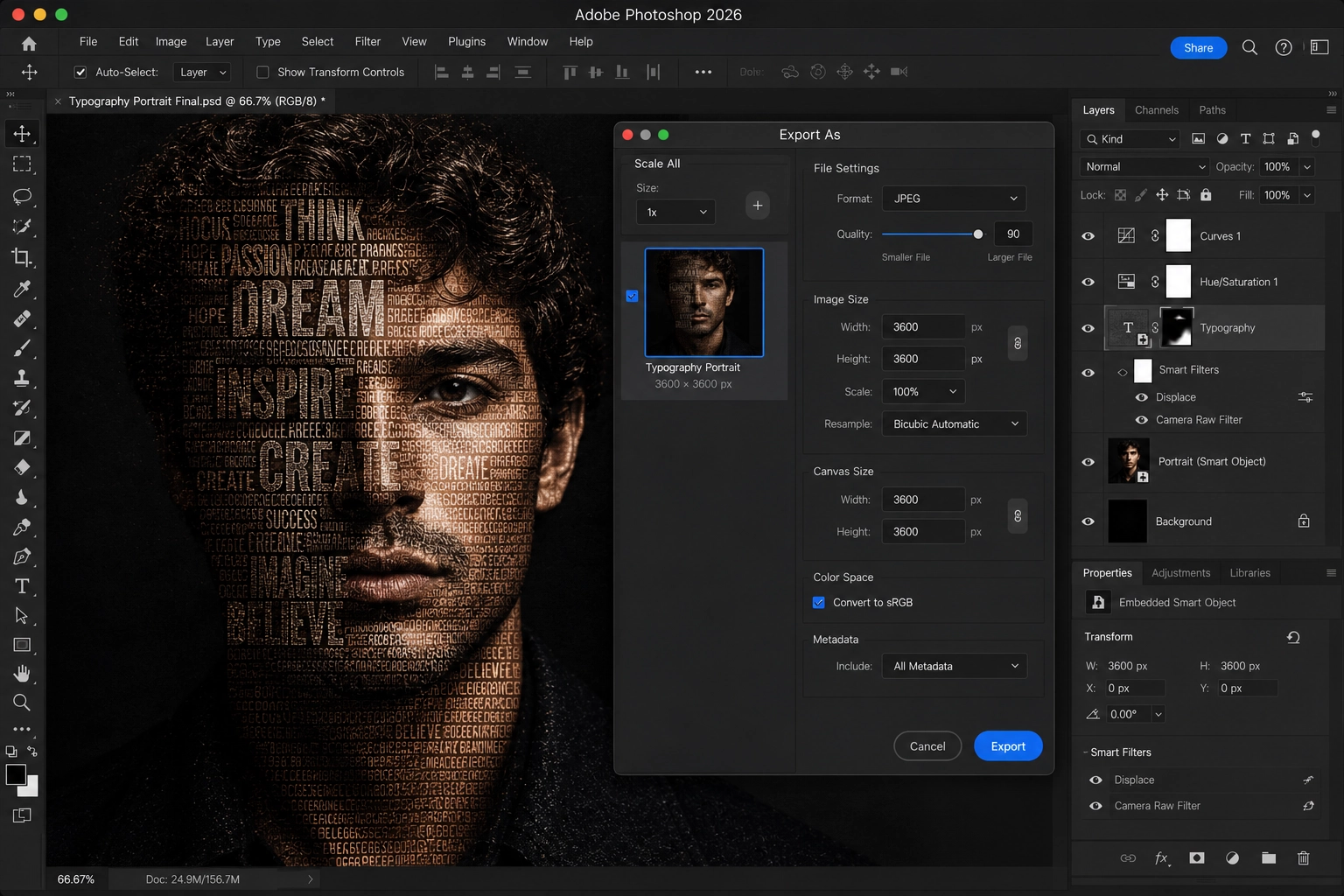
Task: Switch to the Paths tab
Action: point(1212,110)
